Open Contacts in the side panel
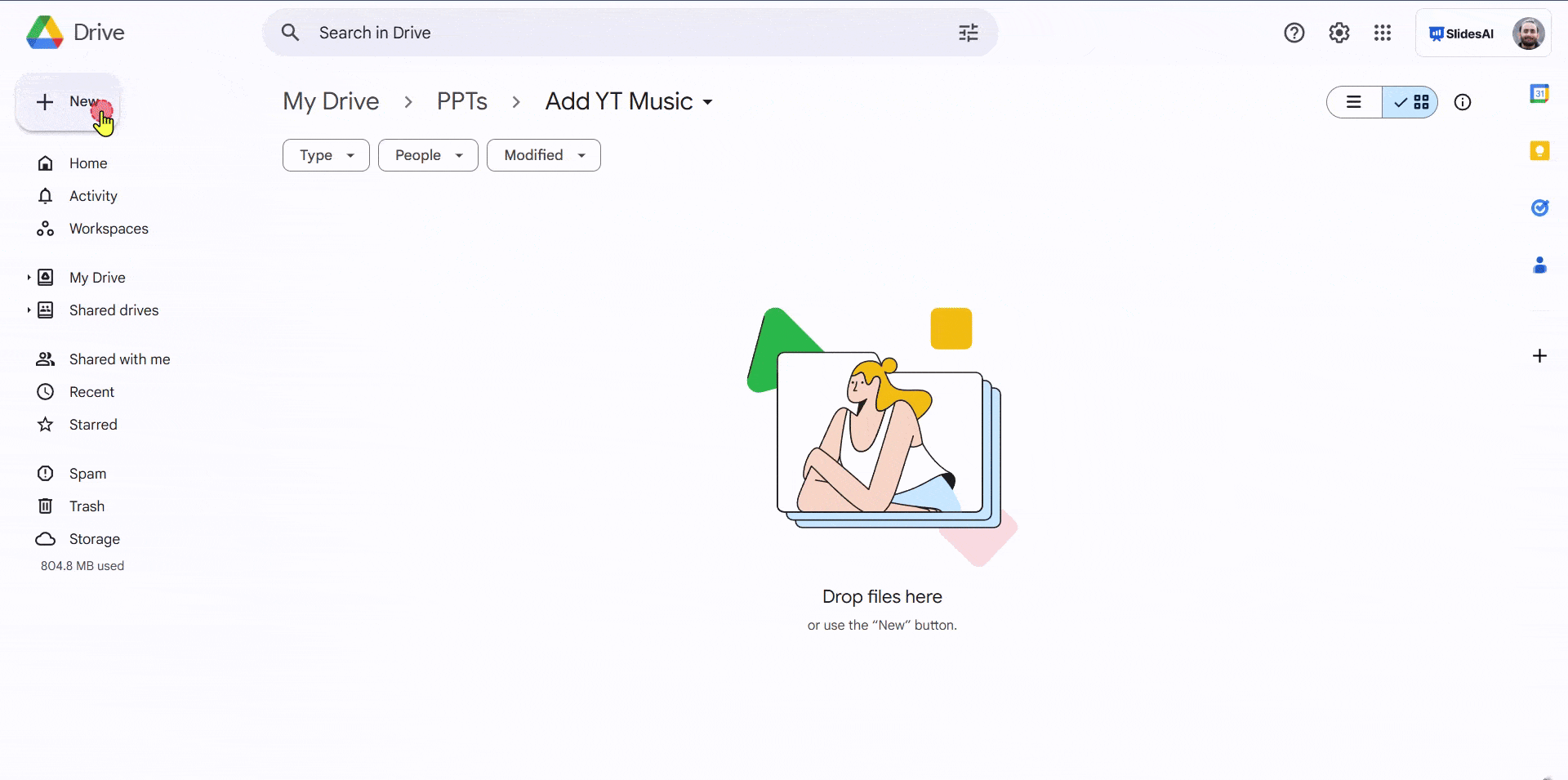 tap(1540, 265)
